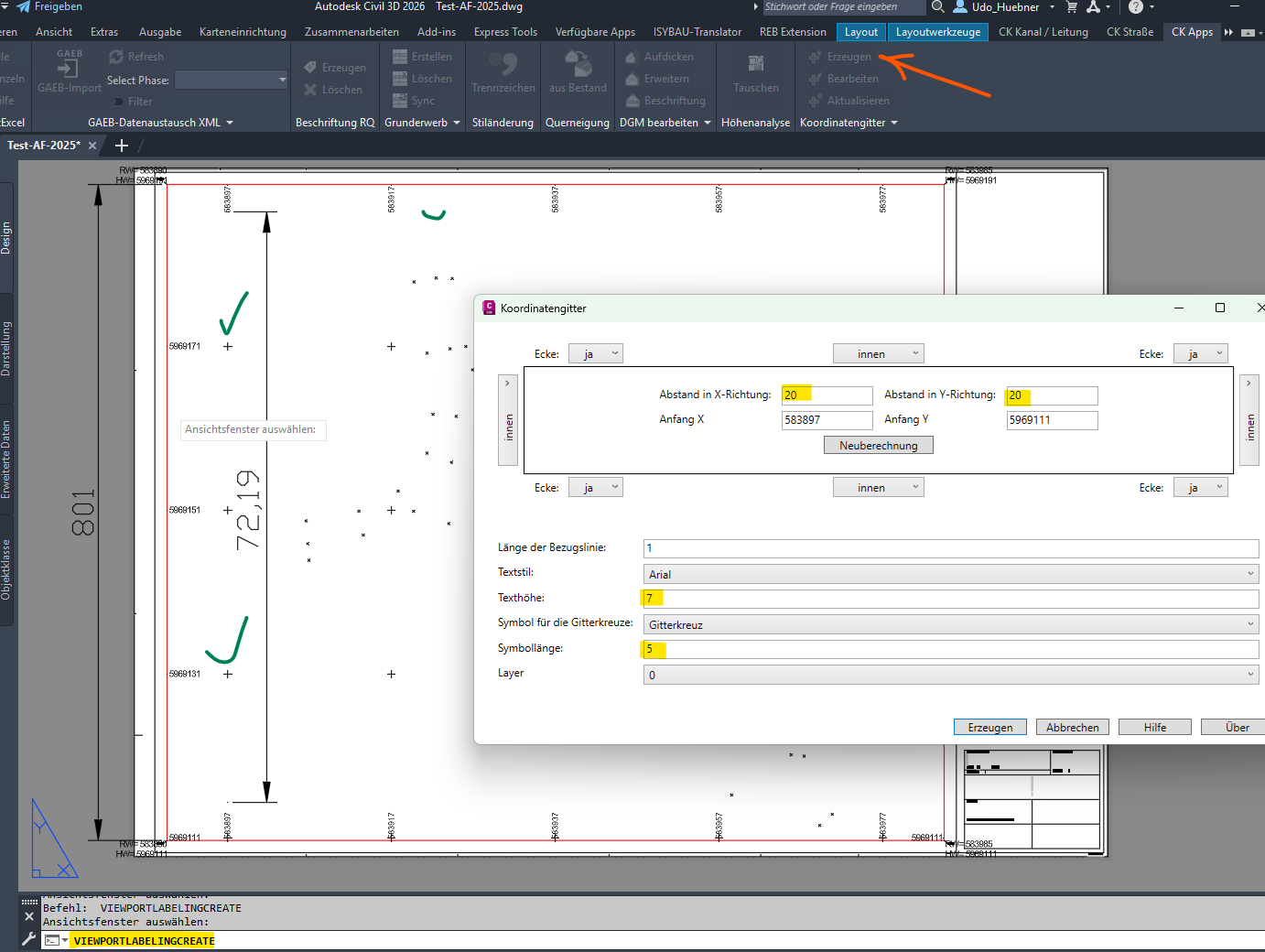Click the Grunderwerb Erstellen table icon
Image resolution: width=1265 pixels, height=952 pixels.
[400, 57]
